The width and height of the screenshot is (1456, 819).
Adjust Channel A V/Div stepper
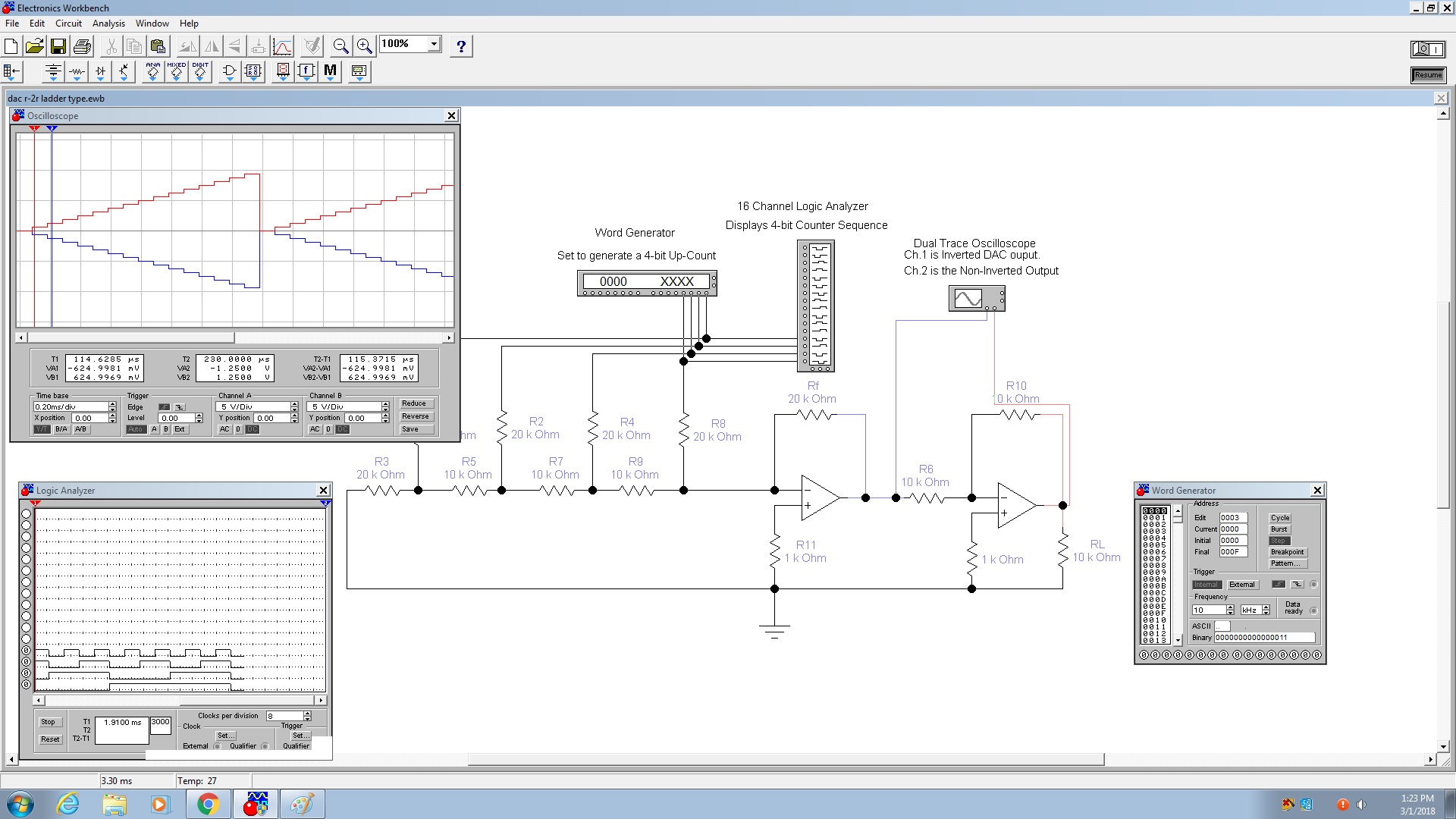294,407
